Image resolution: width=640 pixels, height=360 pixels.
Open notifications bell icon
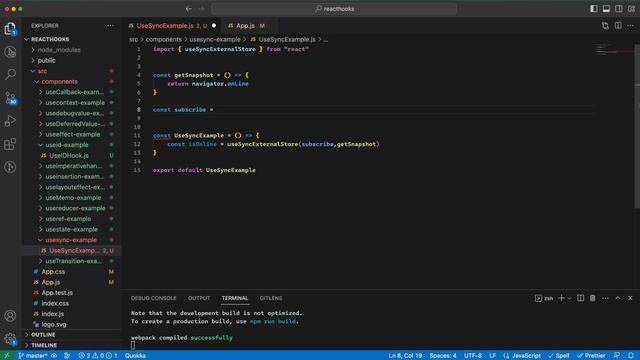click(x=631, y=356)
